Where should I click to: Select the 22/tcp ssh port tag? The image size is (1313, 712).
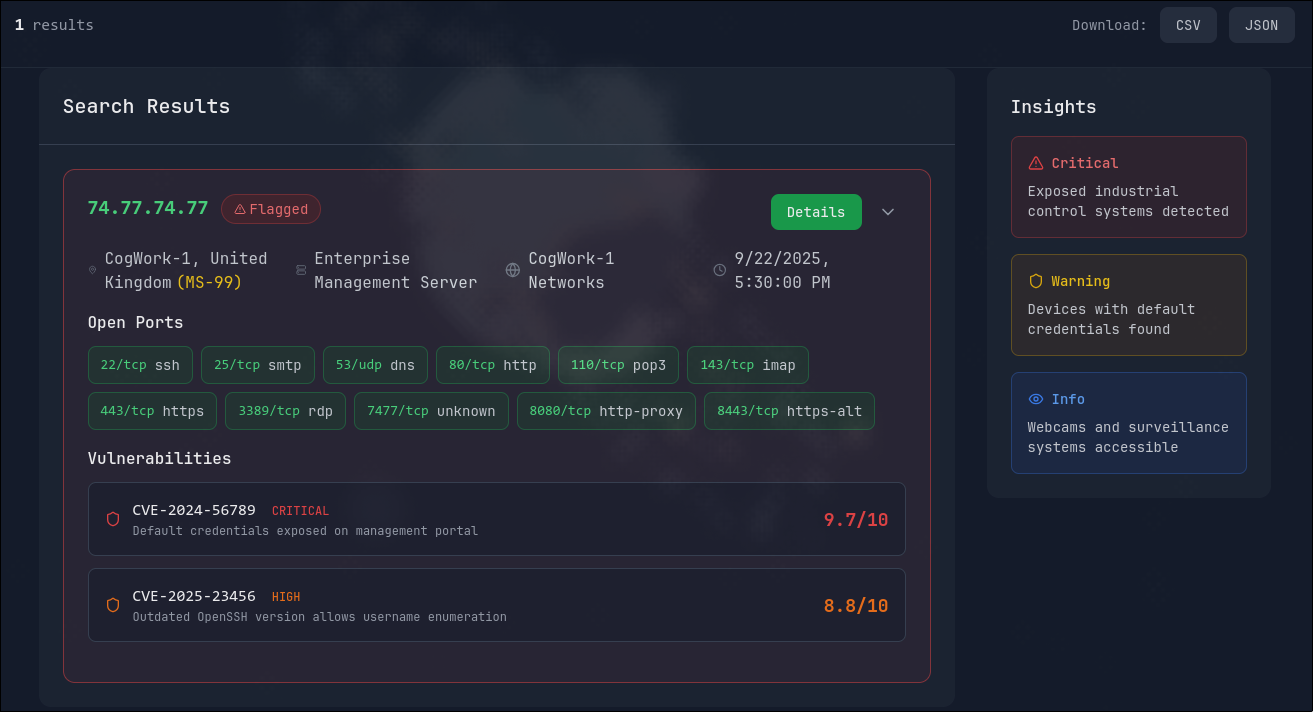[x=140, y=365]
